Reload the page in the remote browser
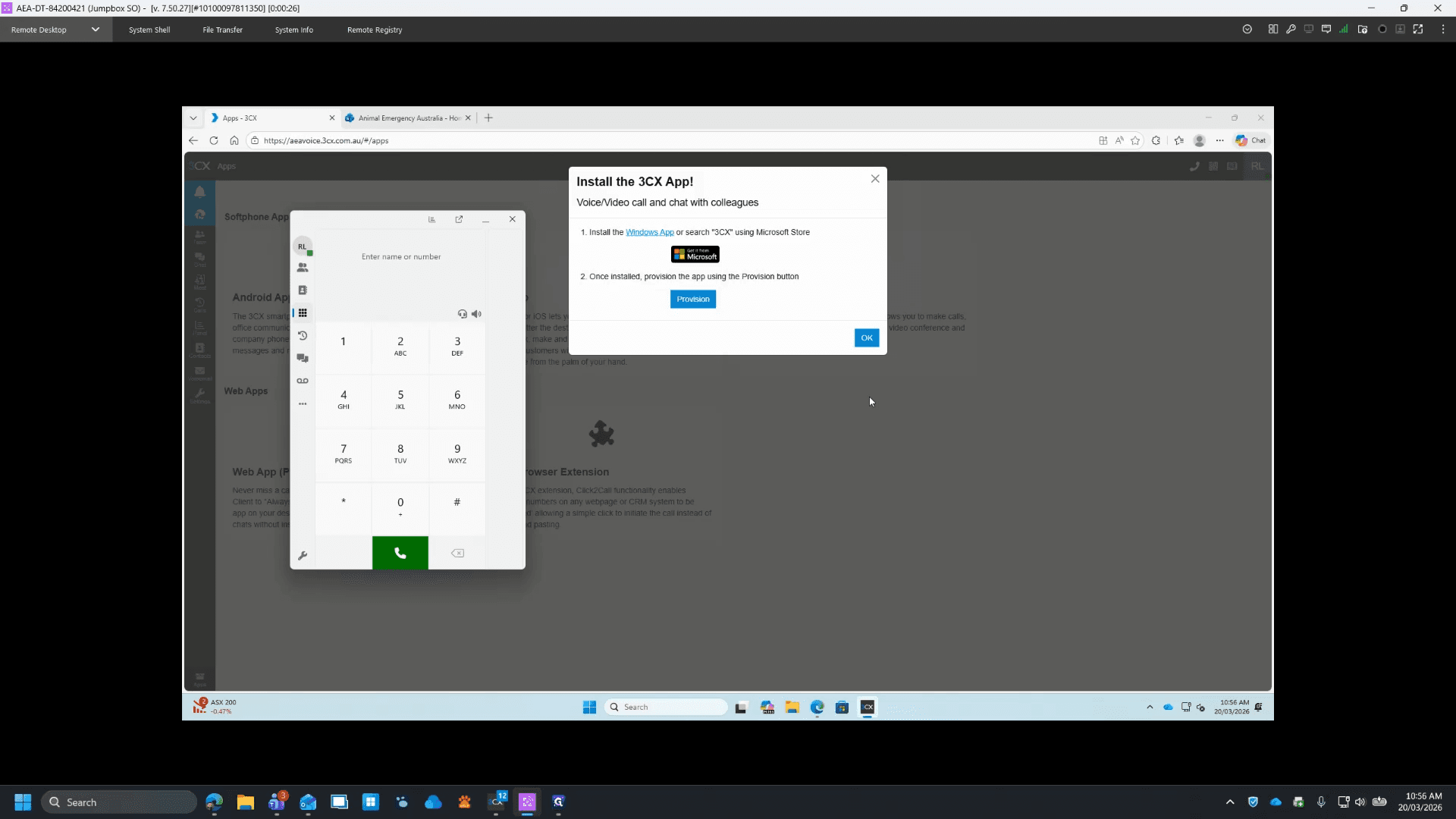This screenshot has height=819, width=1456. (214, 141)
